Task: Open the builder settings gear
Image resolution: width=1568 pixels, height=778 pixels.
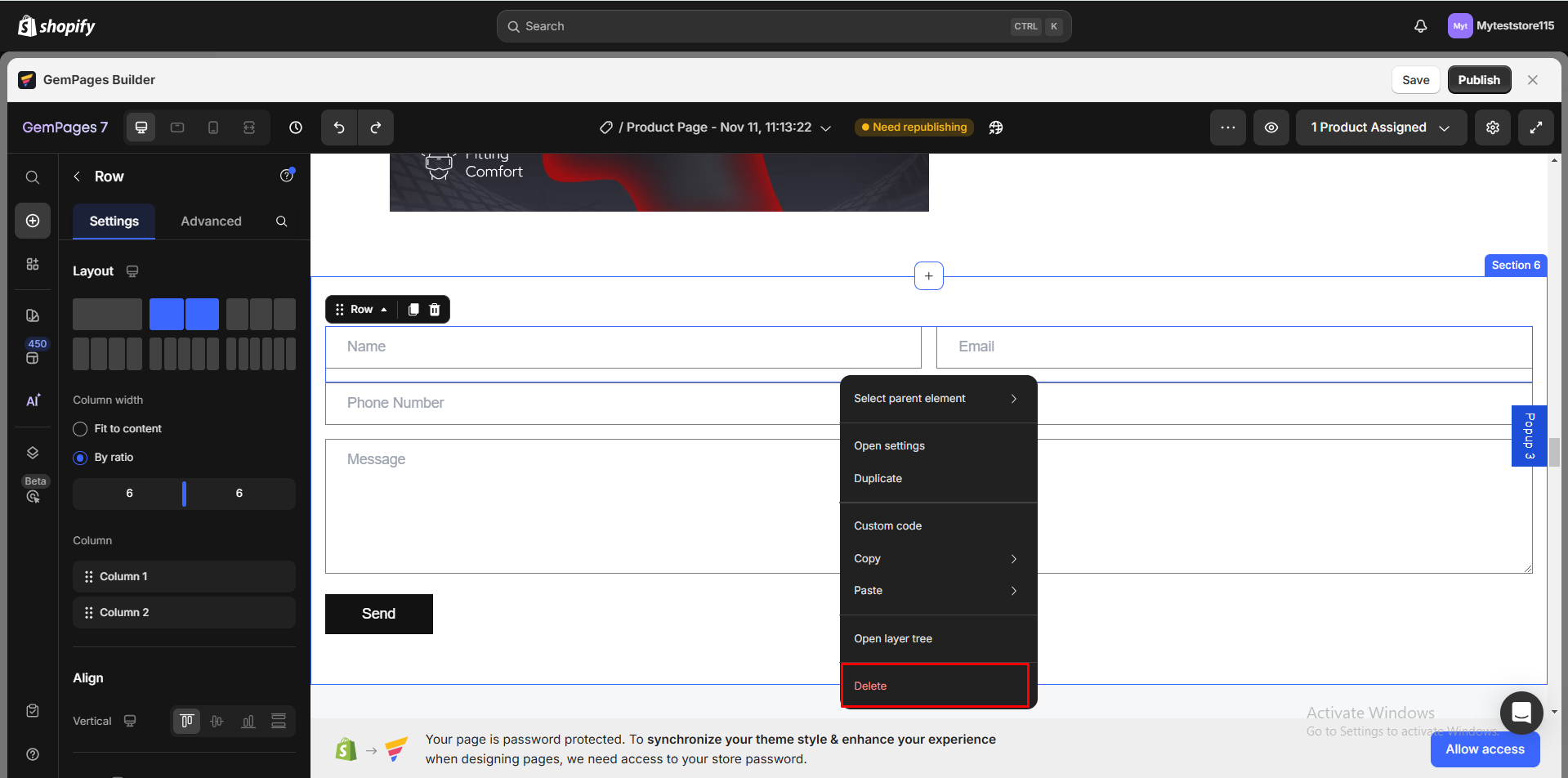Action: [x=1492, y=127]
